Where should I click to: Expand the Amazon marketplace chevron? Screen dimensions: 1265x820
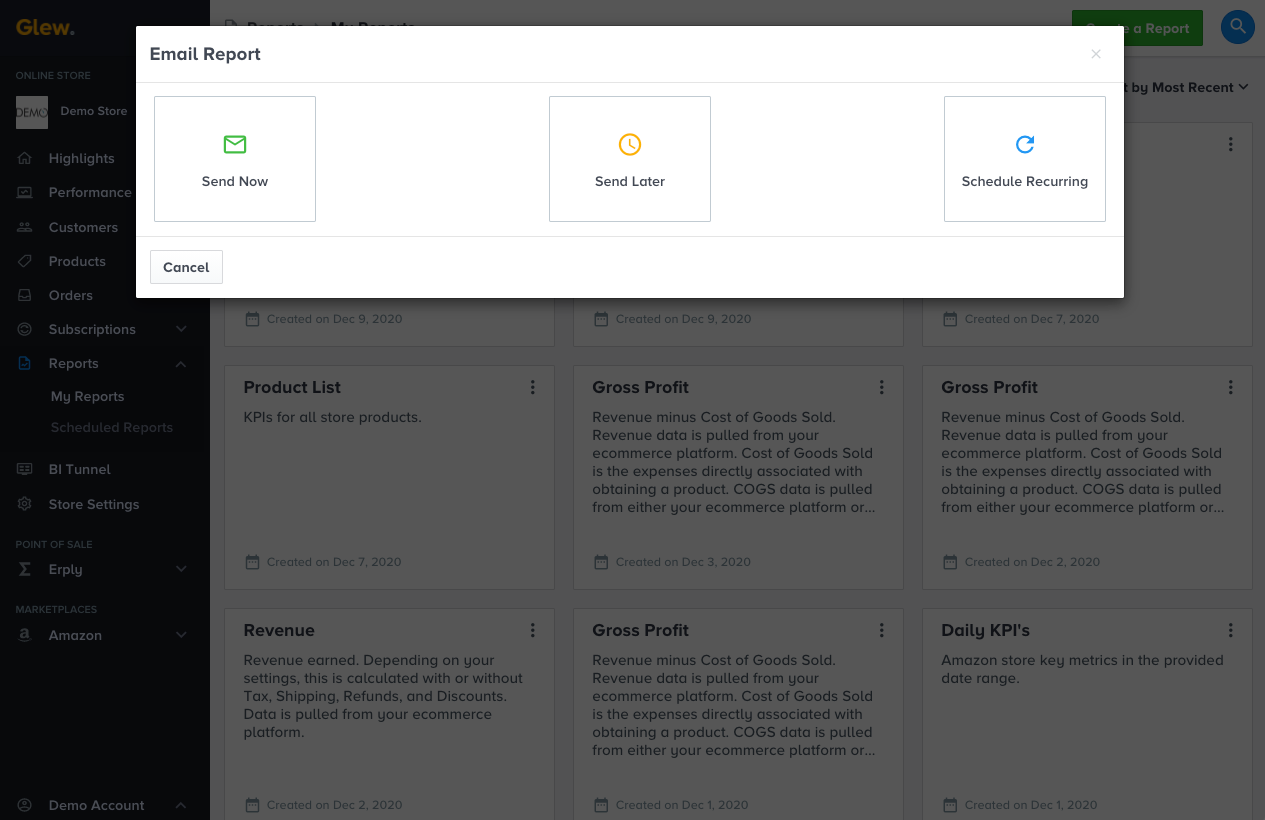click(181, 635)
